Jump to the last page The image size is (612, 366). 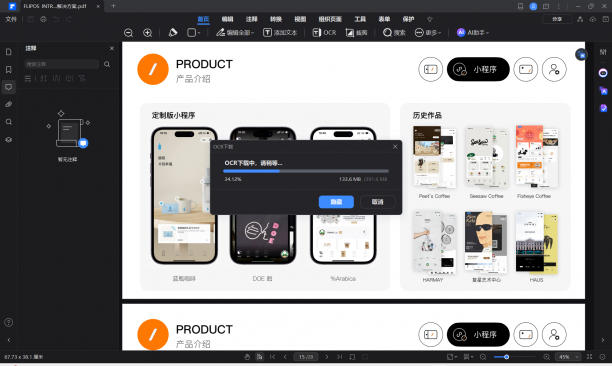(340, 357)
